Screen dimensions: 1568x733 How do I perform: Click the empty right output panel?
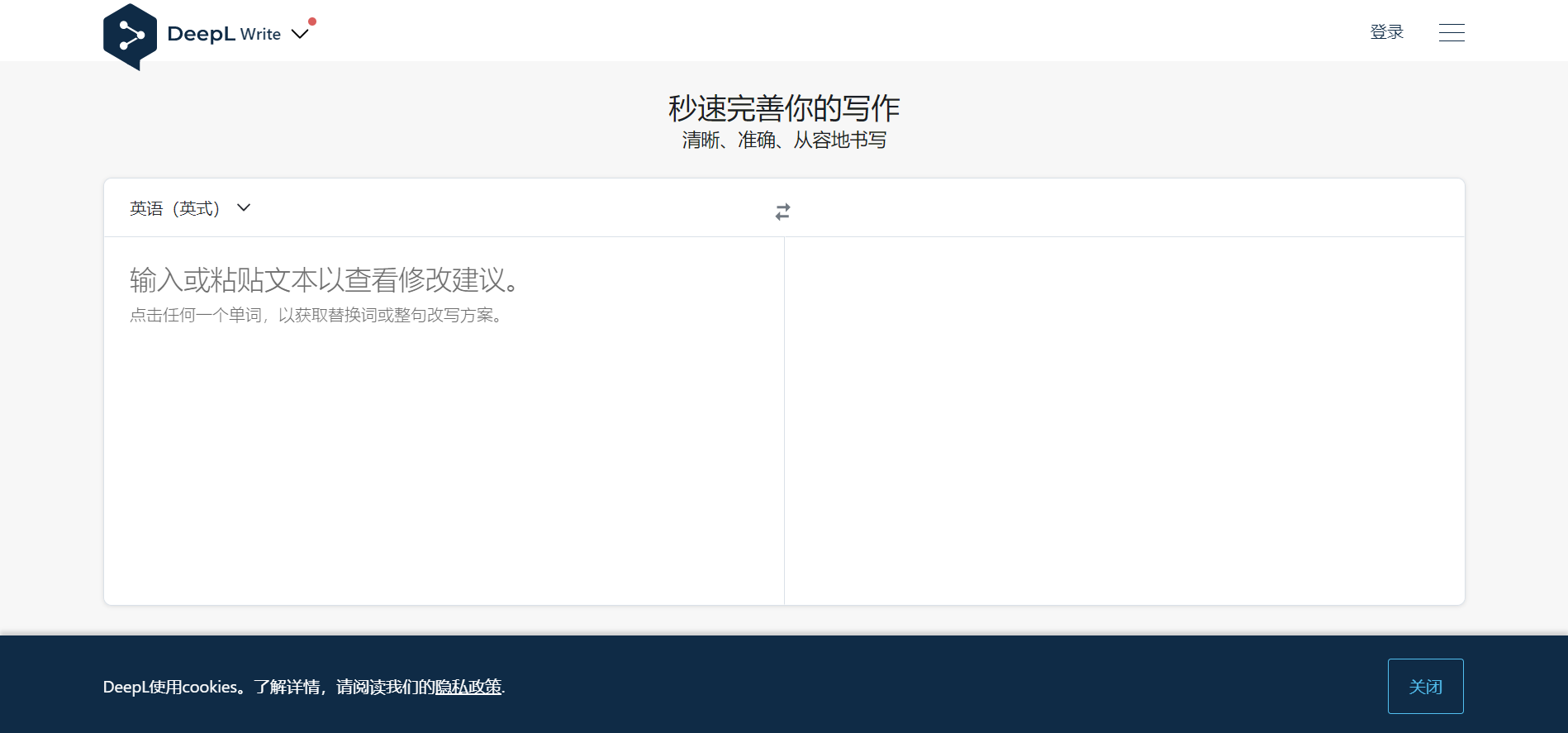tap(1124, 421)
